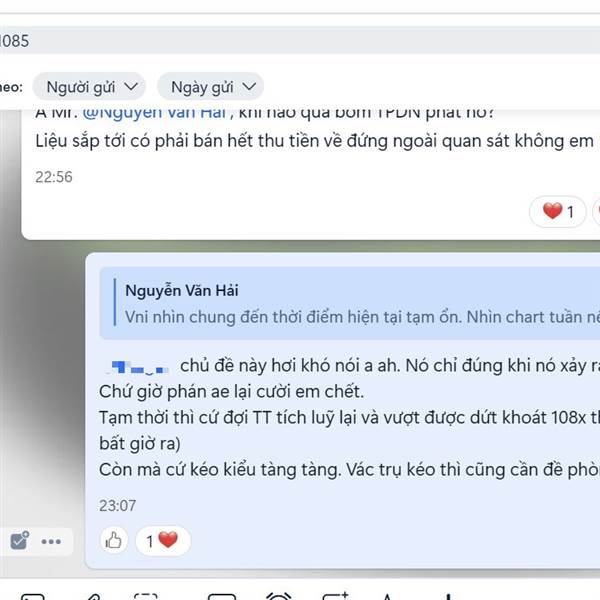Click the screenshot capture icon in toolbar
Screen dimensions: 600x600
(146, 596)
